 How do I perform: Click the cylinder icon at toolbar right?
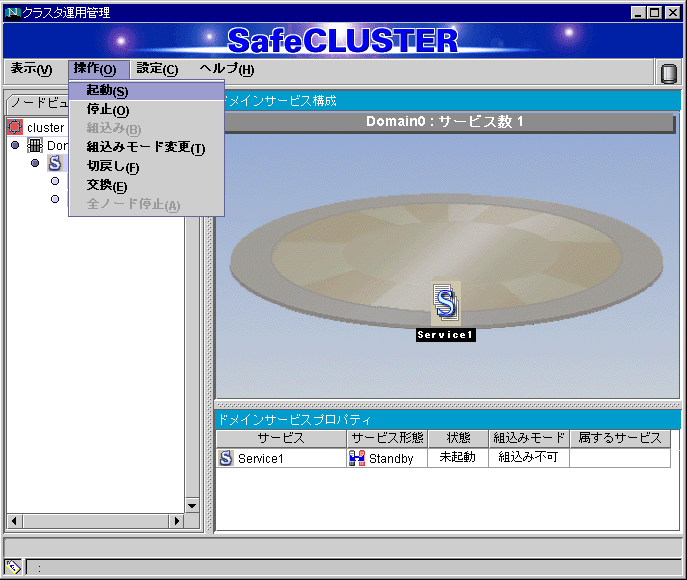668,72
